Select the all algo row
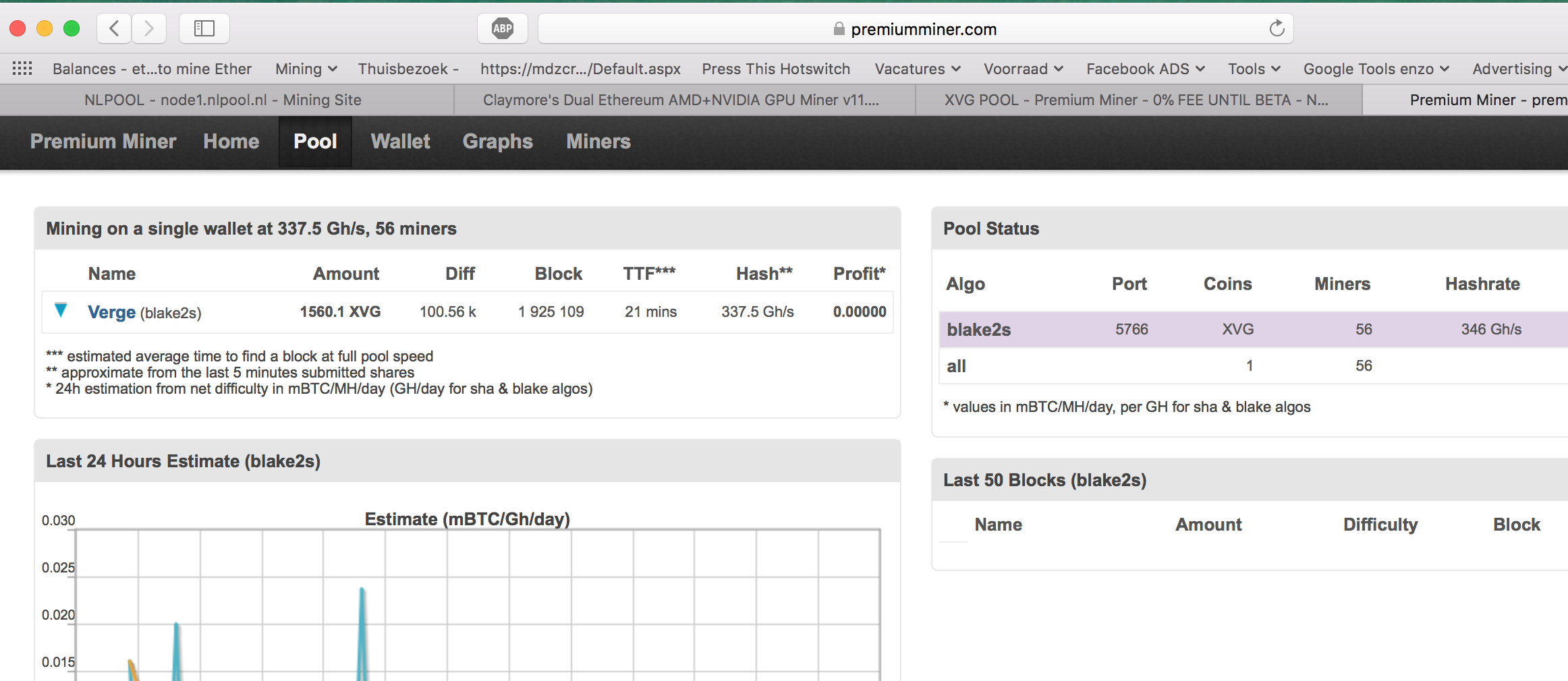 pyautogui.click(x=1254, y=365)
